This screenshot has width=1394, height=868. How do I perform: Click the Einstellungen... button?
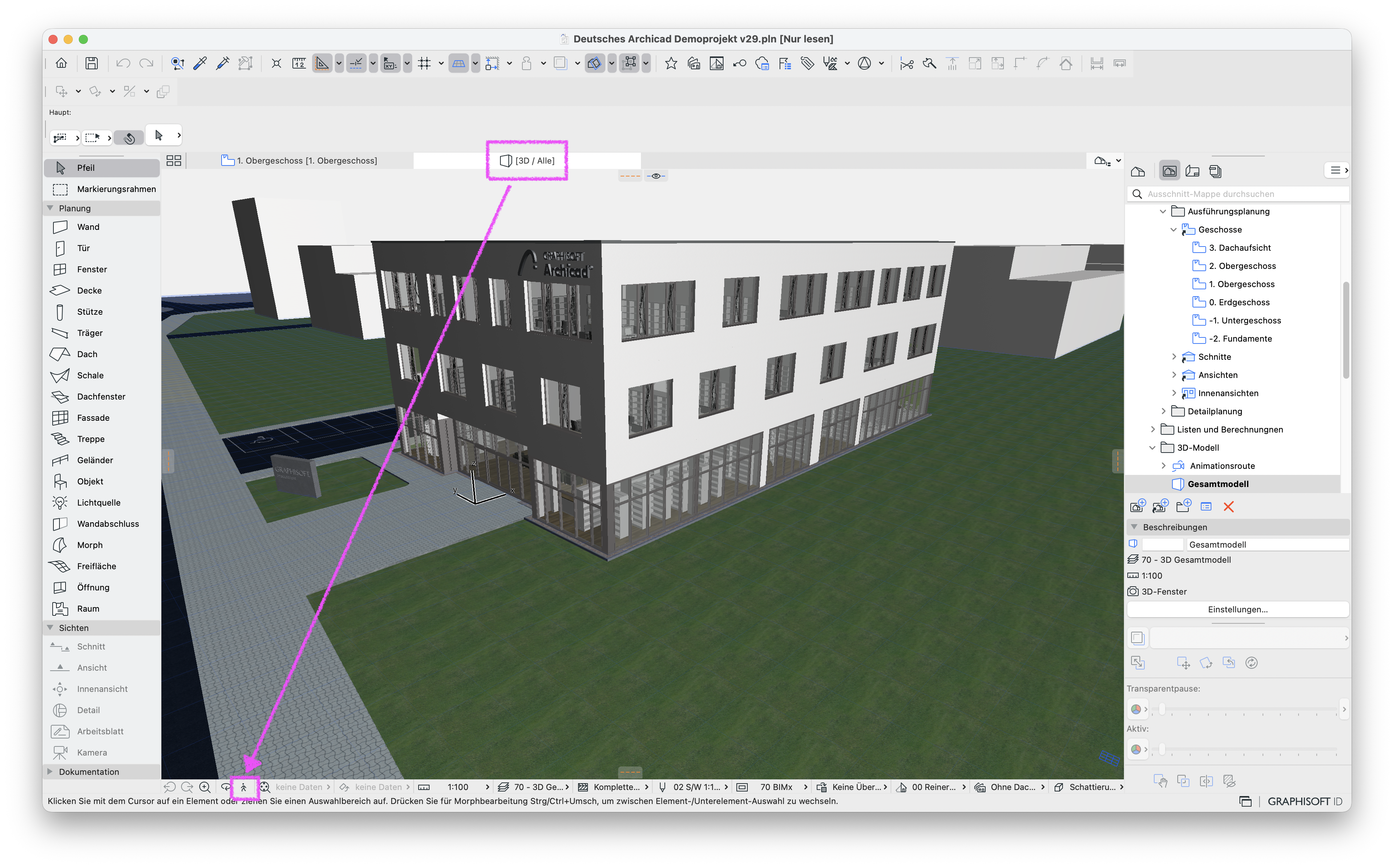click(x=1237, y=609)
